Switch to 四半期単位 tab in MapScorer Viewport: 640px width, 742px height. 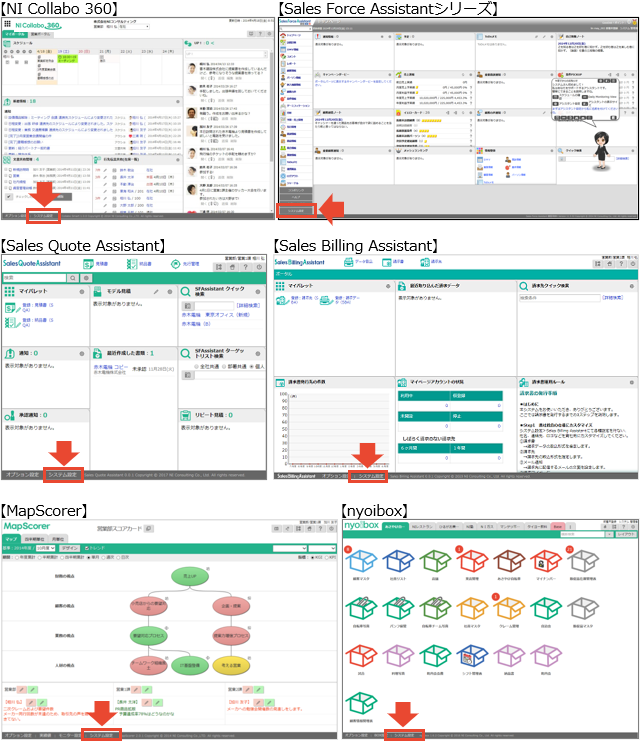pyautogui.click(x=35, y=539)
